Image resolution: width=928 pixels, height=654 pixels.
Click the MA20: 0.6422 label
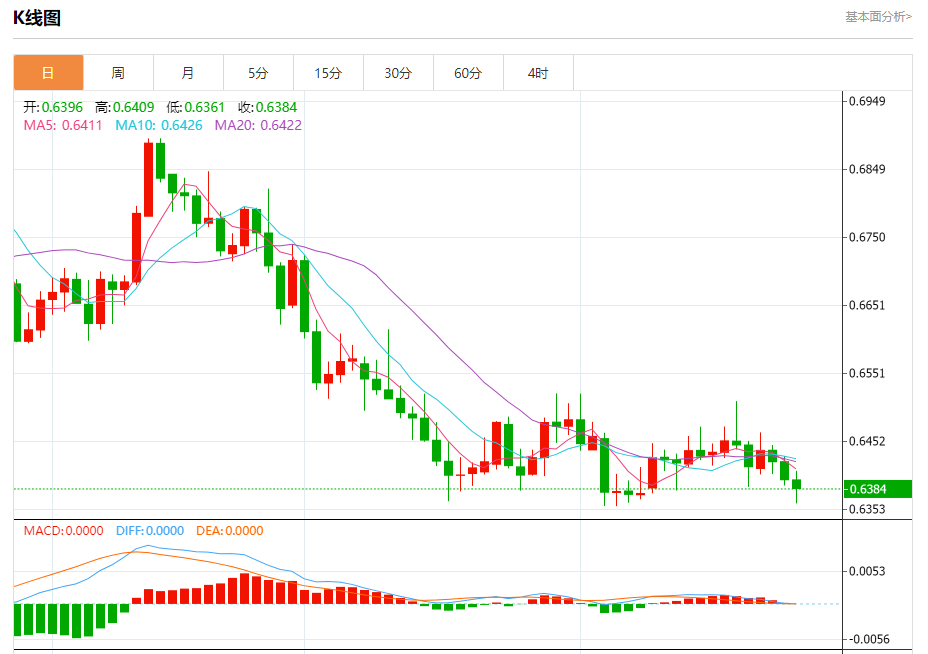258,125
